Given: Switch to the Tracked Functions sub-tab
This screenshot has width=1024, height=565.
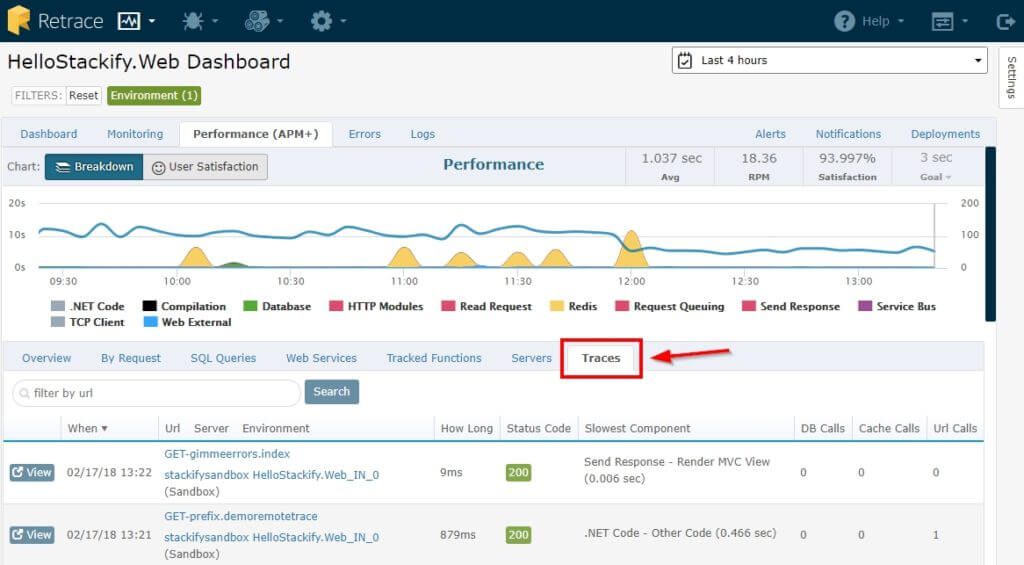Looking at the screenshot, I should pos(434,358).
